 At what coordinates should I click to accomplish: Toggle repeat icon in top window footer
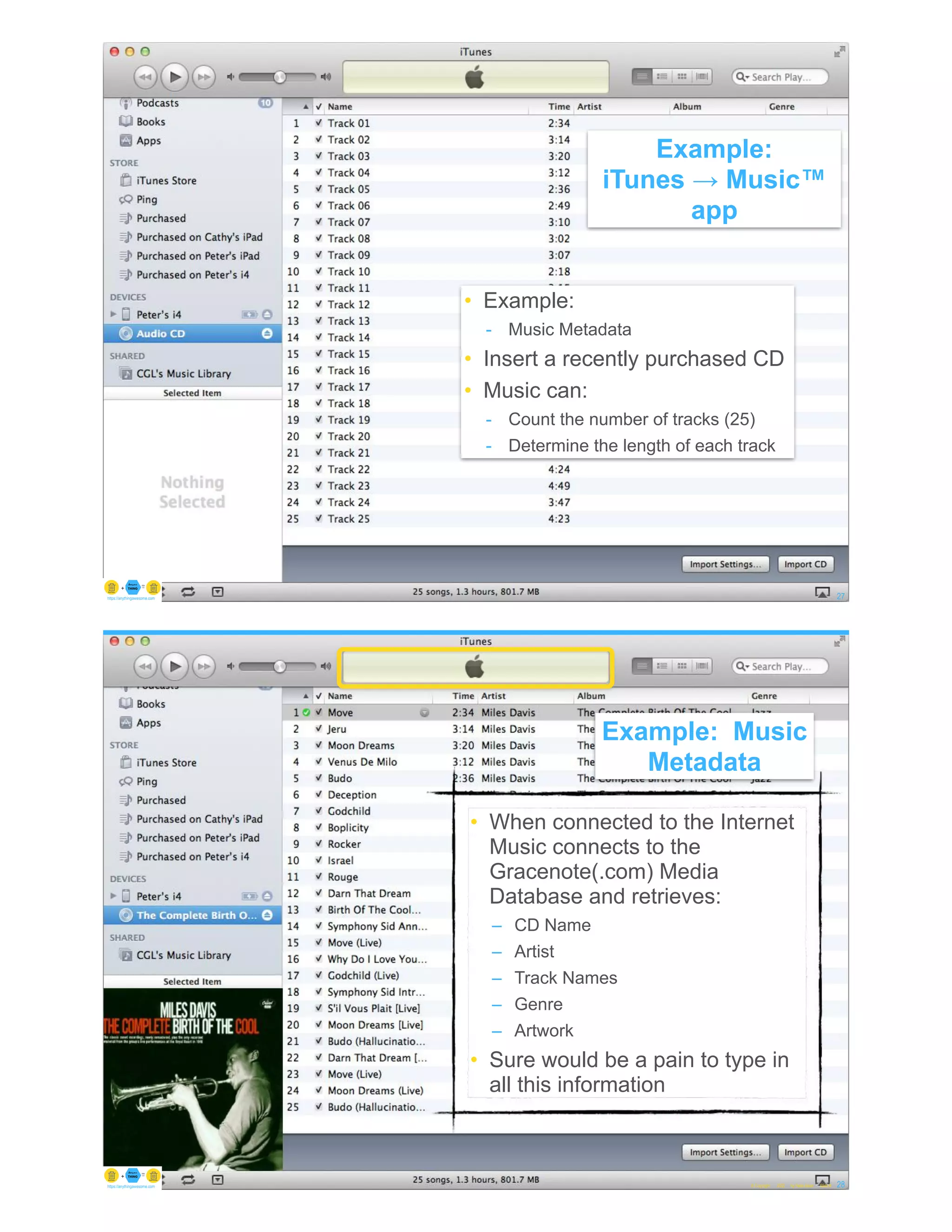(x=188, y=592)
